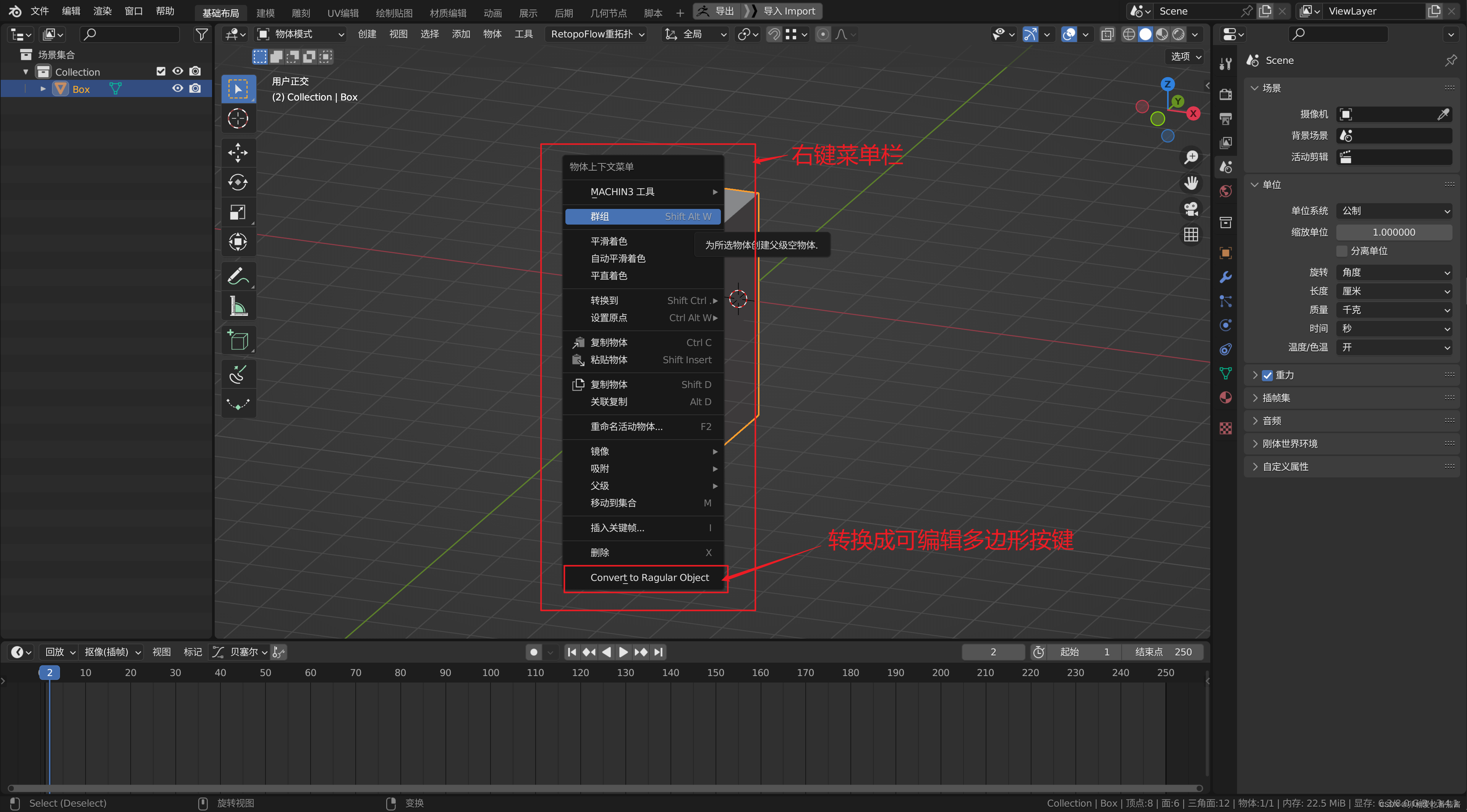Expand Box tree item in outliner

43,89
